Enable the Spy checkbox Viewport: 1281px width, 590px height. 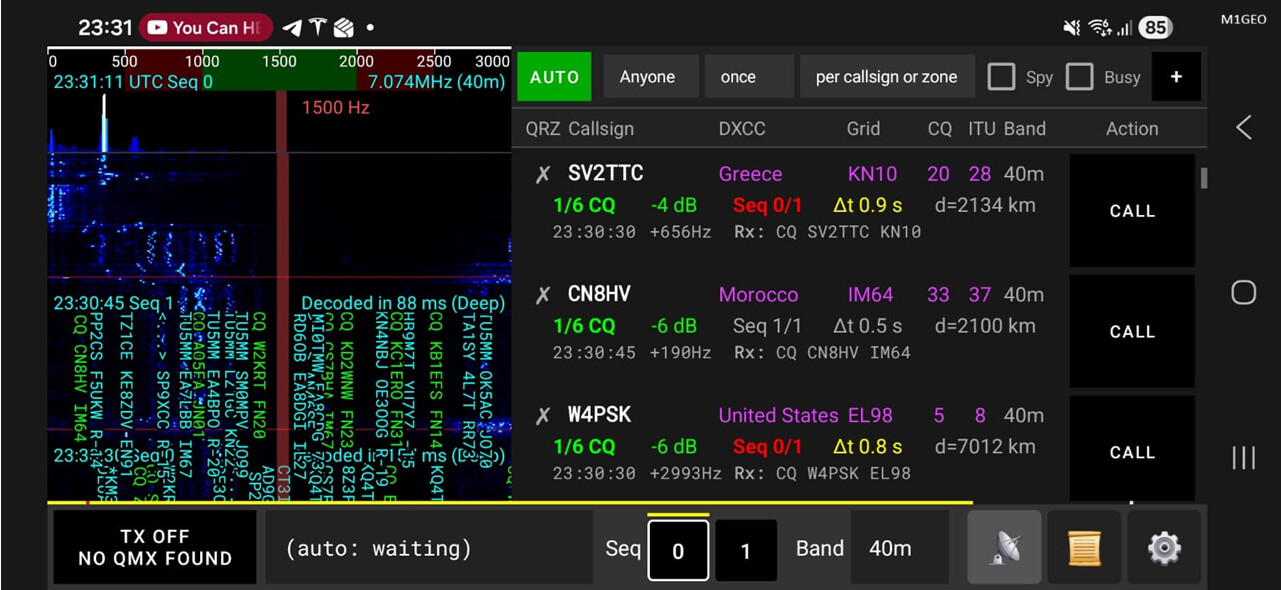click(x=1001, y=77)
